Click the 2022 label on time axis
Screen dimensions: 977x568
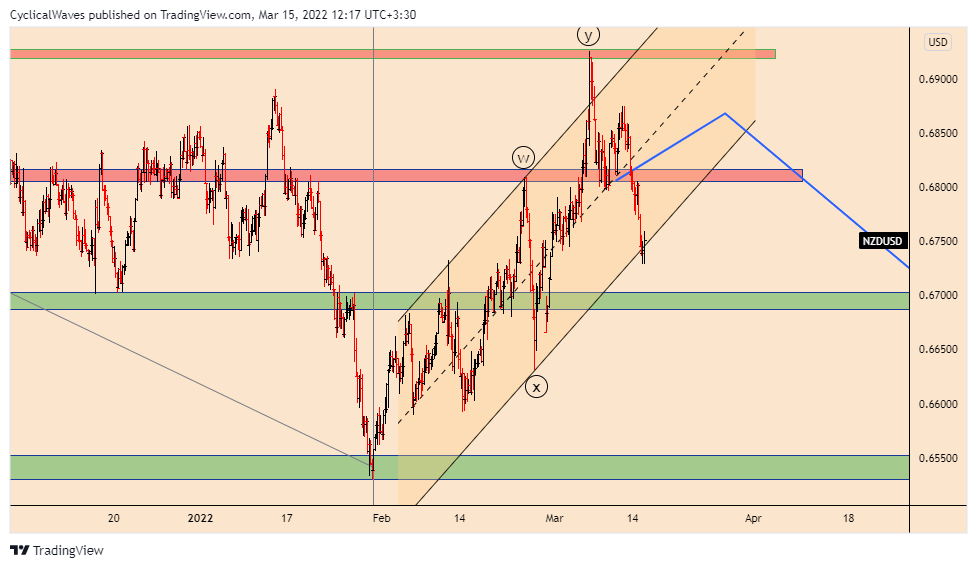point(200,518)
